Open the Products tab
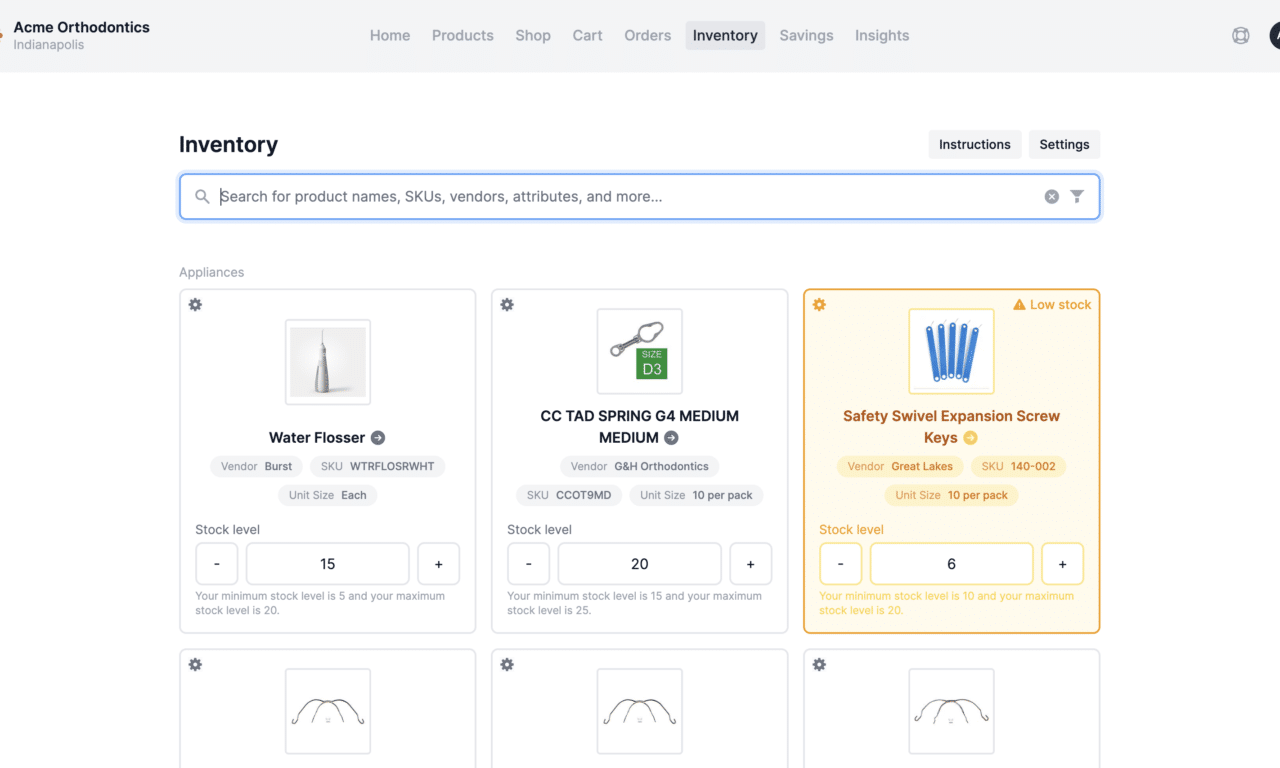Image resolution: width=1280 pixels, height=768 pixels. [463, 36]
